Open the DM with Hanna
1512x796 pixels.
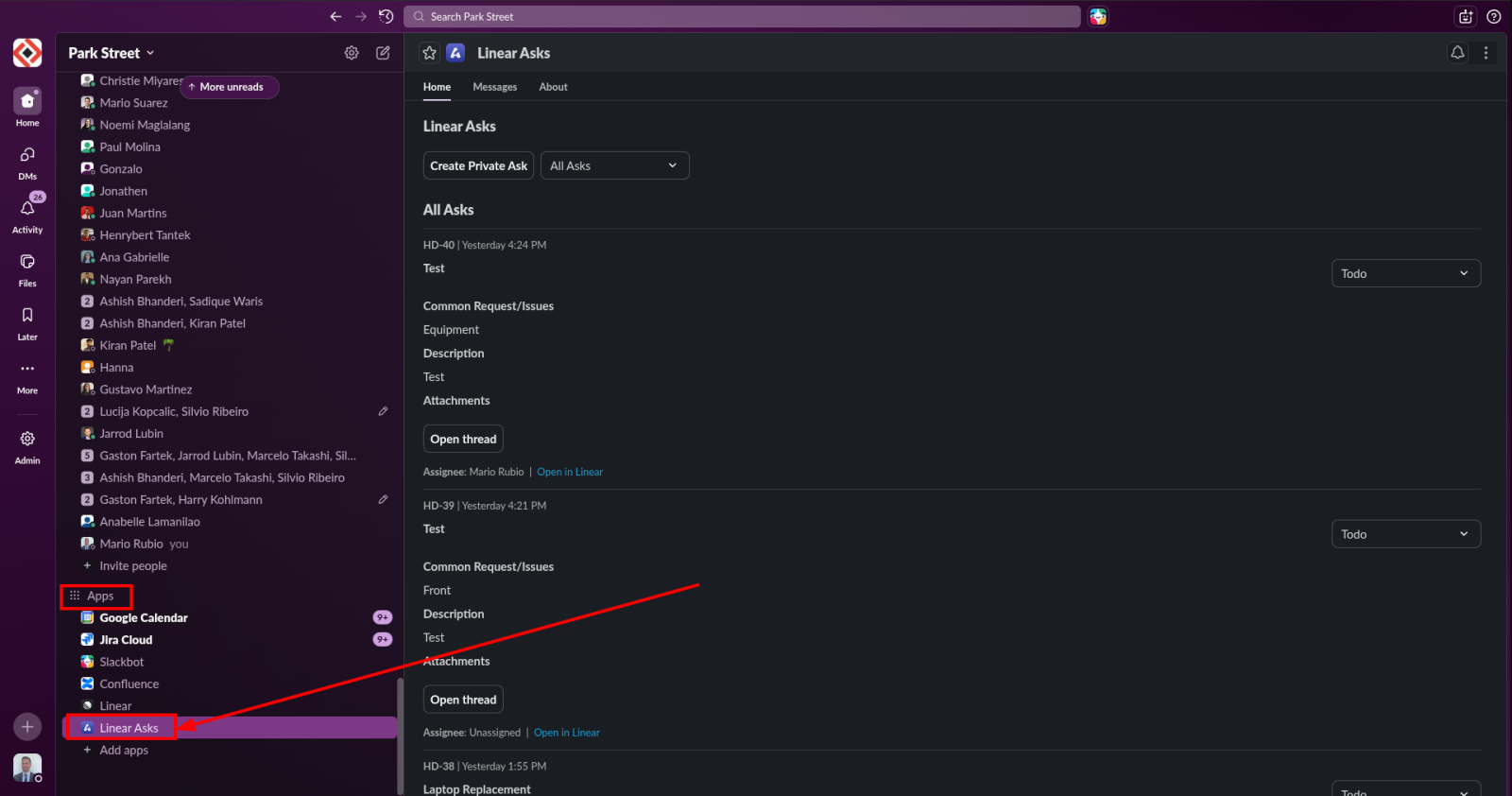pos(229,367)
